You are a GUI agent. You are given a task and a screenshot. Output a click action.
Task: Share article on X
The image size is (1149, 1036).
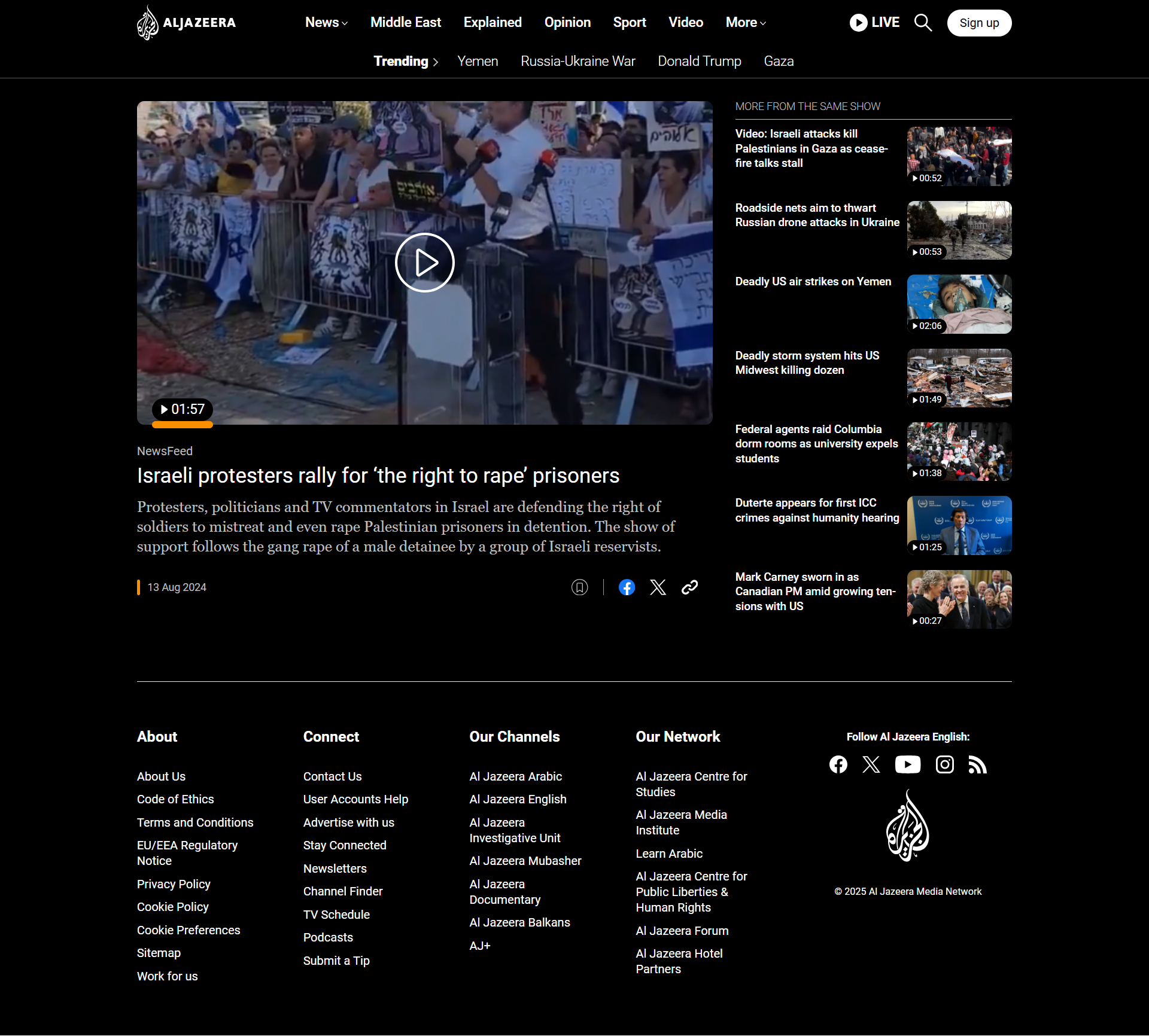[658, 587]
